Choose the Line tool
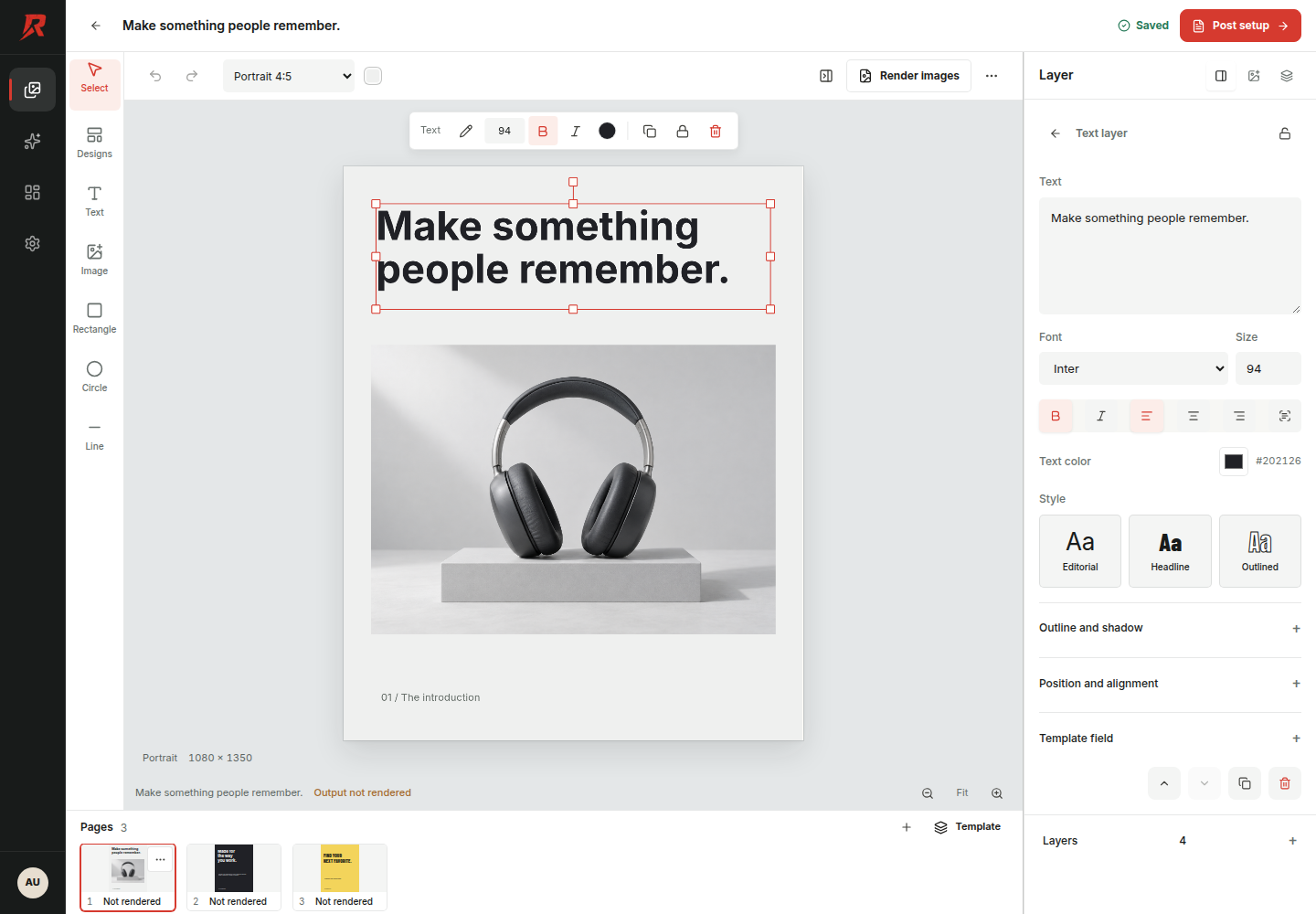1316x914 pixels. click(94, 435)
